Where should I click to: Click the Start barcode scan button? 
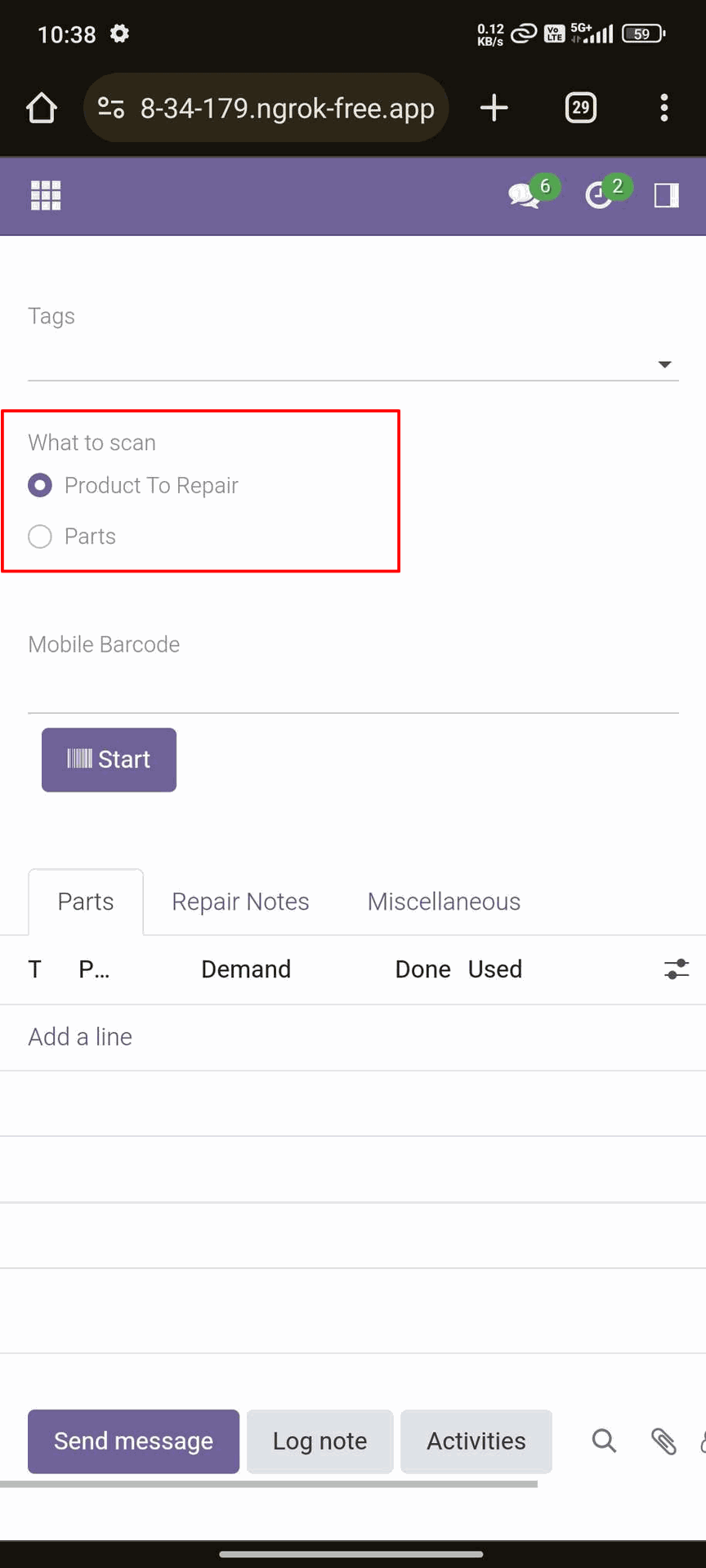109,759
